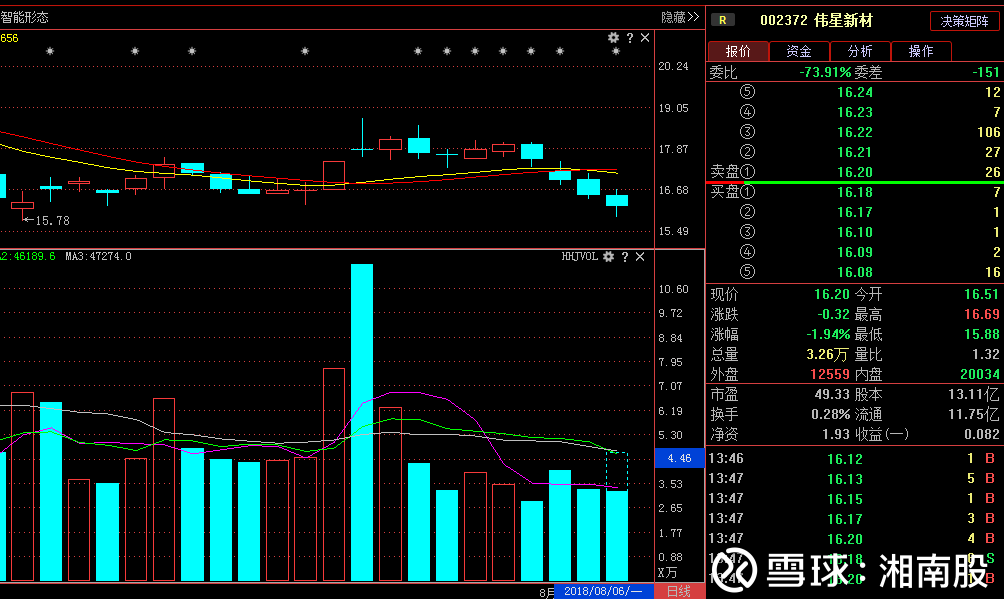Click the blue 4.46 volume axis marker
1004x599 pixels.
(x=679, y=458)
